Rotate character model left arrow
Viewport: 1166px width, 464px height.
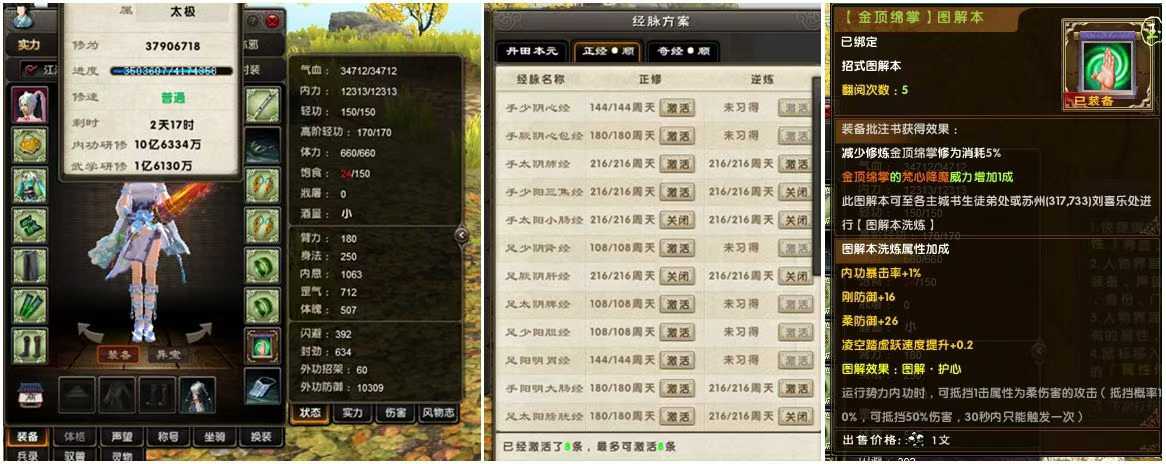tap(91, 332)
